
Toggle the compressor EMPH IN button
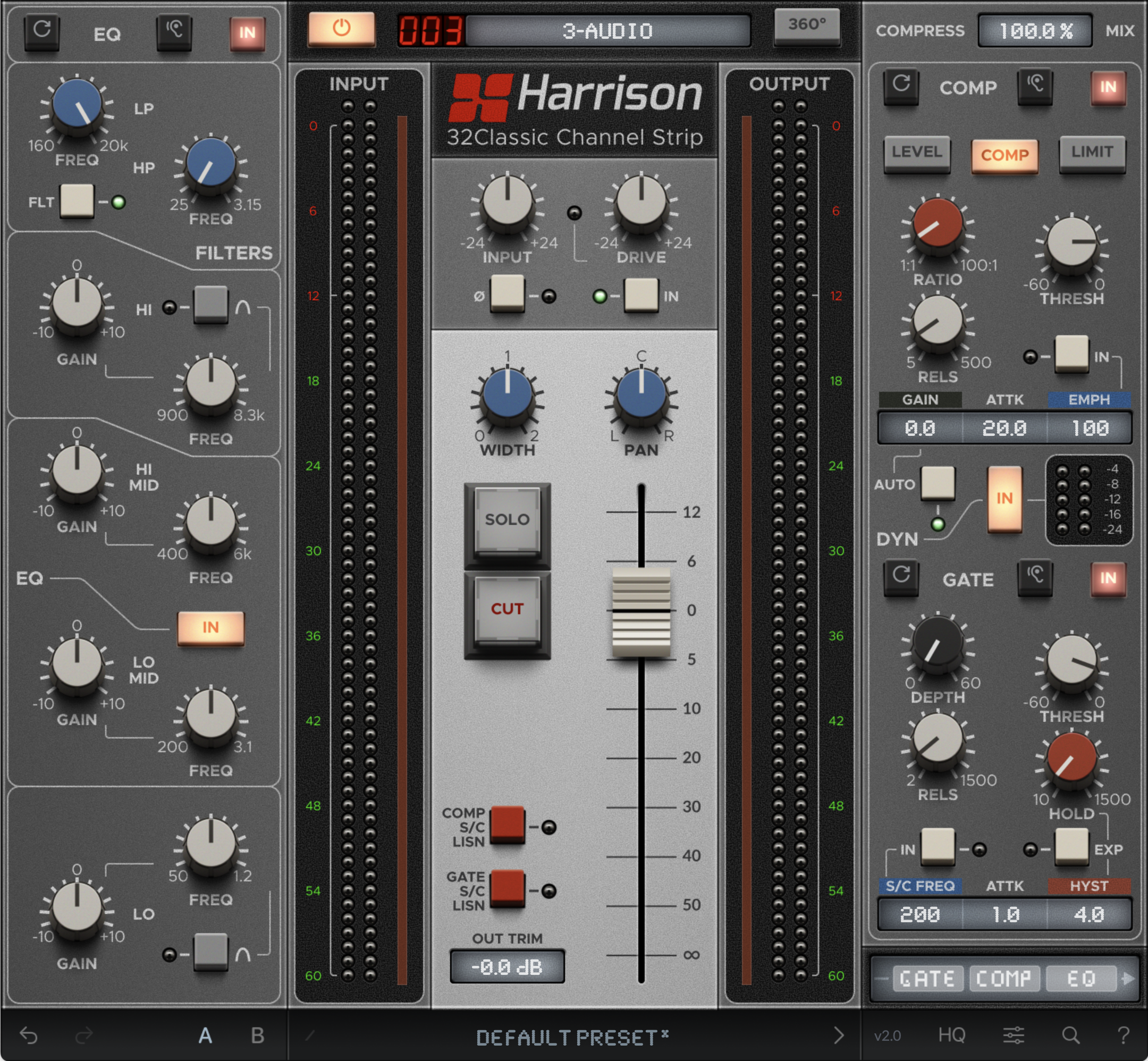pyautogui.click(x=1071, y=355)
